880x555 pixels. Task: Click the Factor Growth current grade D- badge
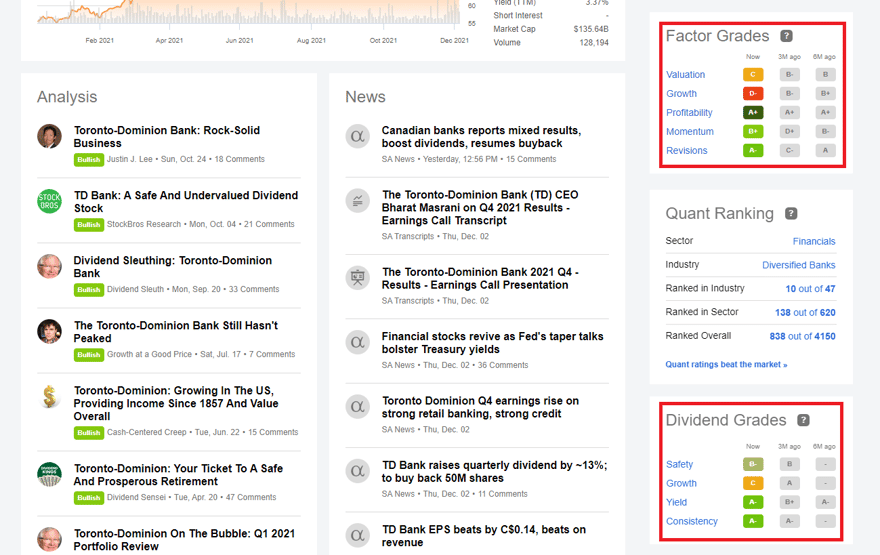(753, 94)
